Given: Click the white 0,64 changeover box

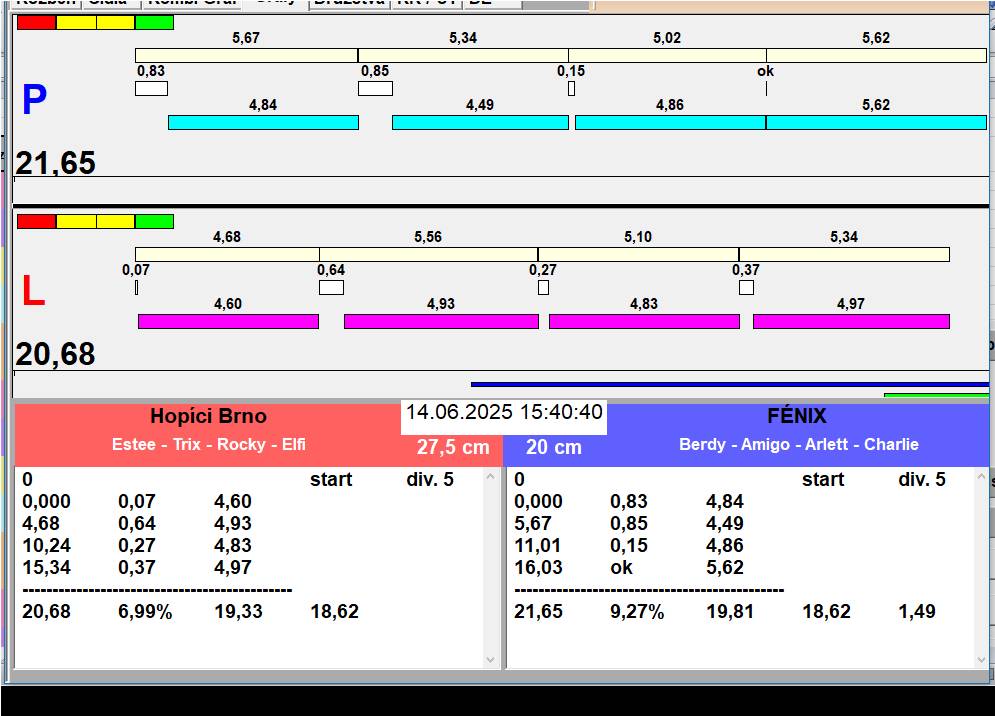Looking at the screenshot, I should [331, 288].
